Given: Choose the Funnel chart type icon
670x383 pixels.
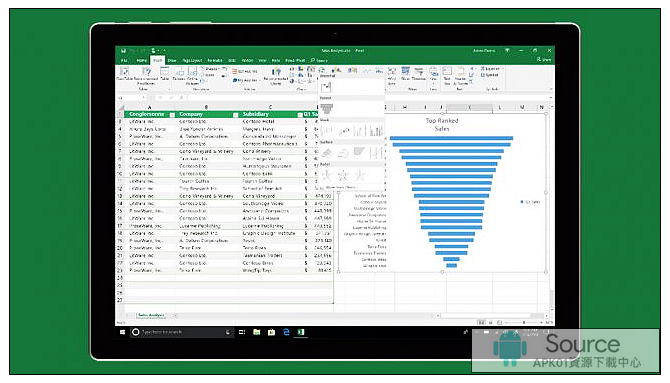Looking at the screenshot, I should point(326,109).
